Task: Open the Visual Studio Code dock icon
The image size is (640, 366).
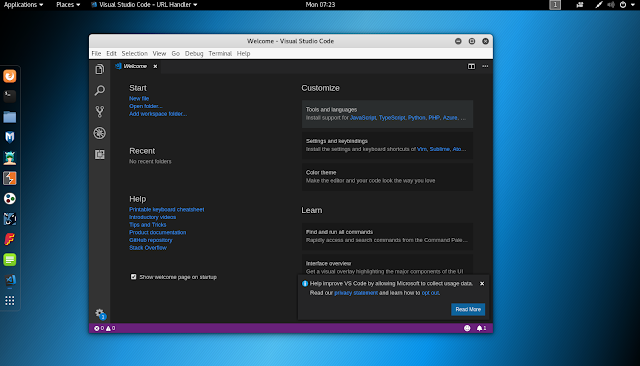Action: click(x=10, y=280)
